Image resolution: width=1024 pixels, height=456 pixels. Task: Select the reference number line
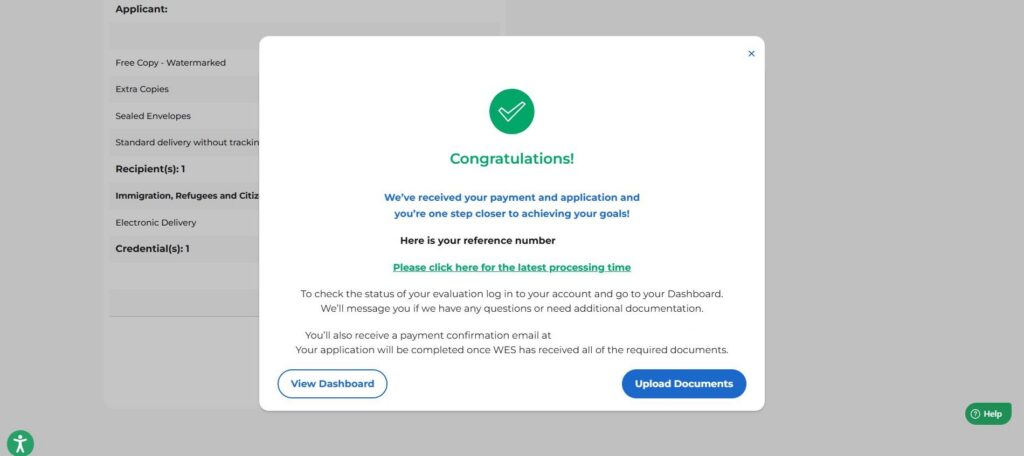coord(477,241)
